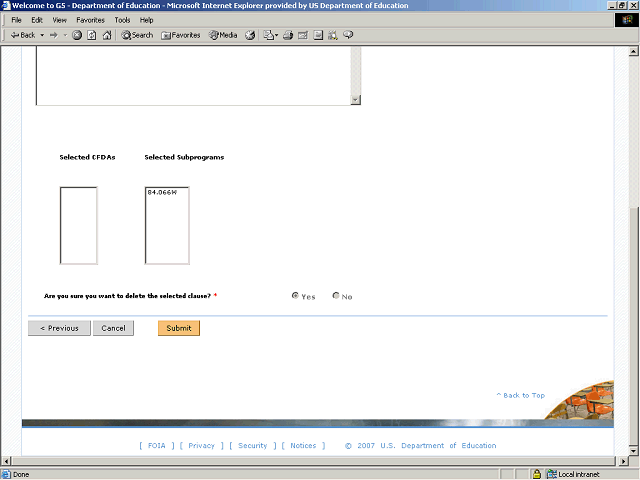Open the Help menu
The height and width of the screenshot is (480, 640).
point(147,20)
